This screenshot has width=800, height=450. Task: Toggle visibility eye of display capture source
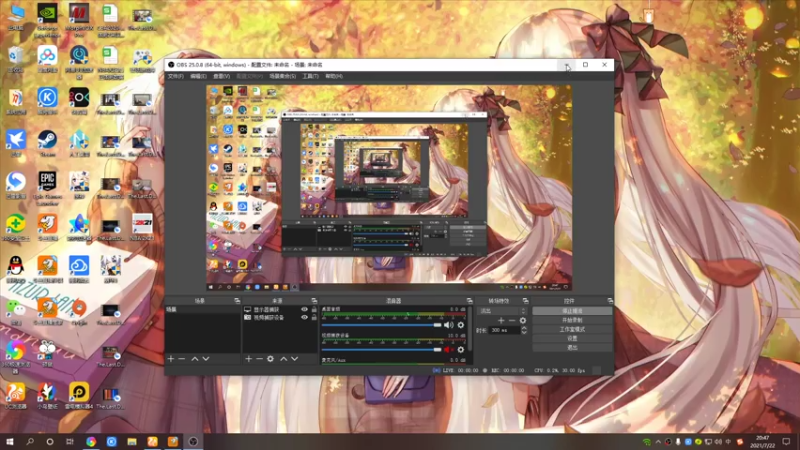tap(305, 310)
